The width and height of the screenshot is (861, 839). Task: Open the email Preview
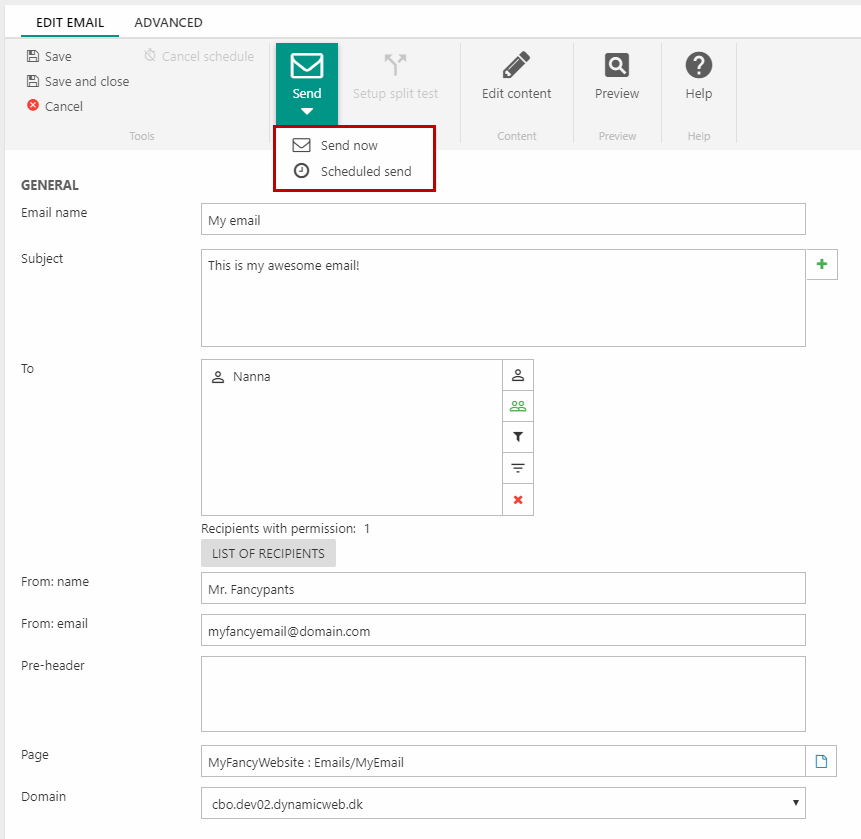tap(617, 67)
